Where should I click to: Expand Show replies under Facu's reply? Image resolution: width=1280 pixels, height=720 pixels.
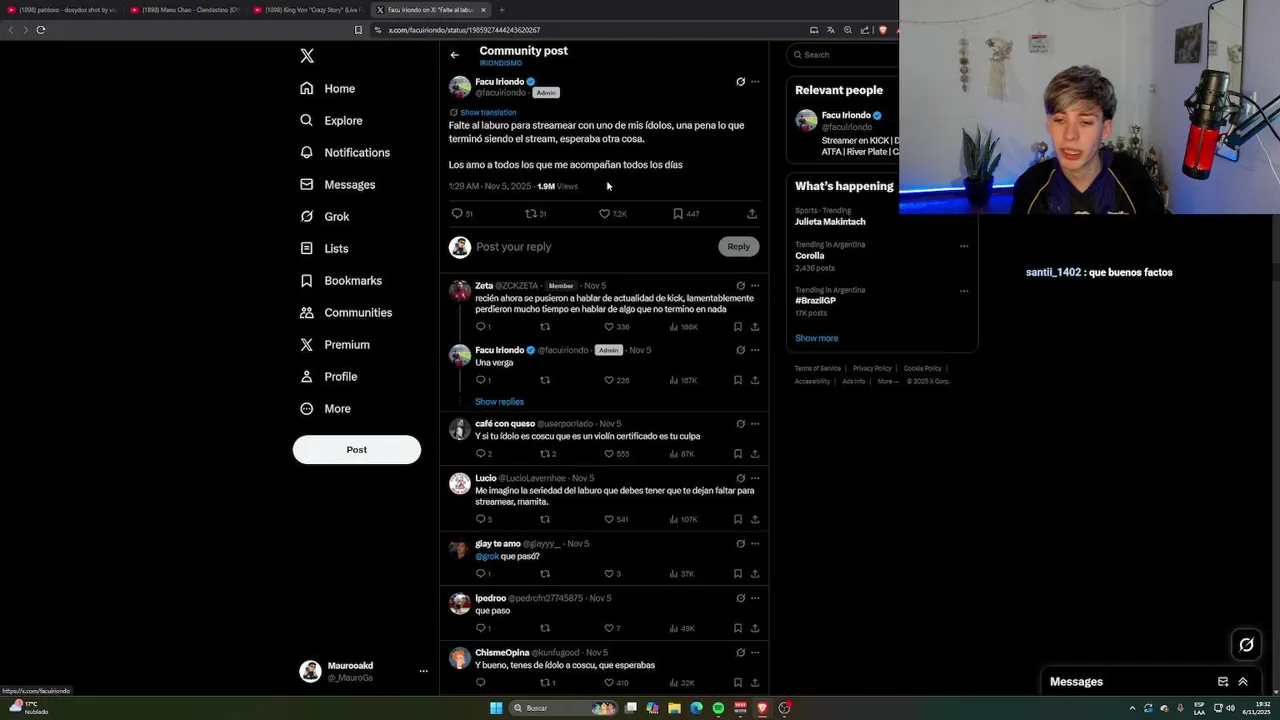click(499, 402)
